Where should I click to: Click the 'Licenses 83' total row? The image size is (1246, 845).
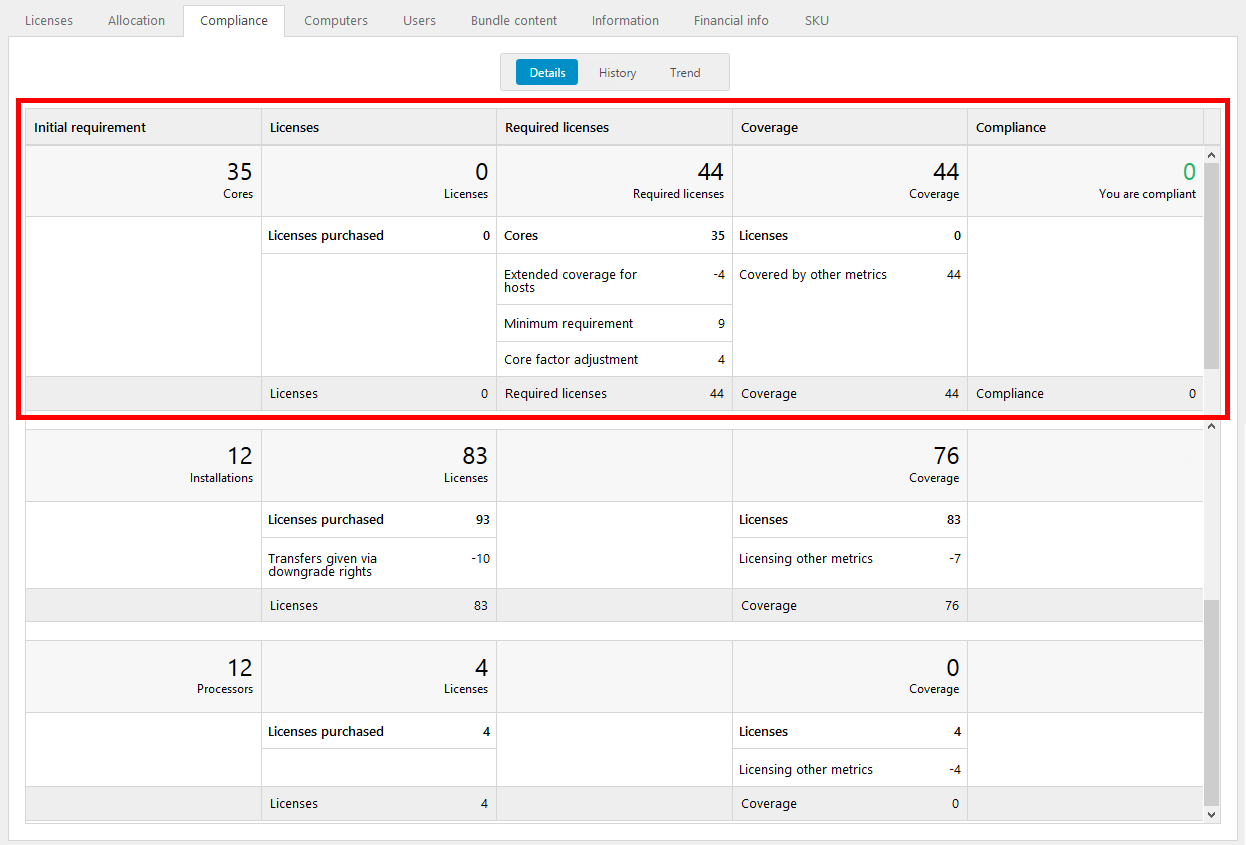pyautogui.click(x=379, y=605)
